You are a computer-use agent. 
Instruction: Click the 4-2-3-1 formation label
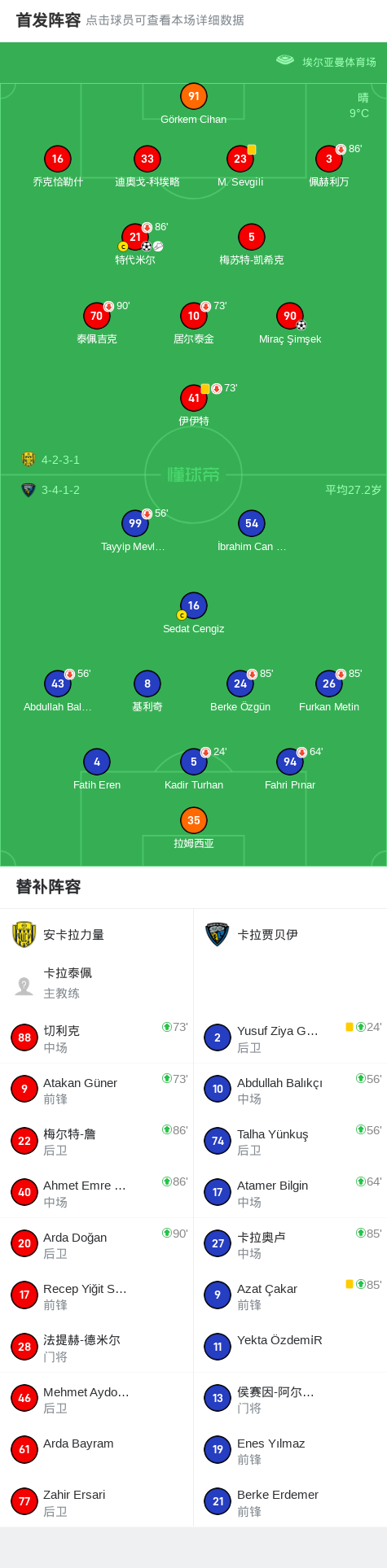[60, 460]
